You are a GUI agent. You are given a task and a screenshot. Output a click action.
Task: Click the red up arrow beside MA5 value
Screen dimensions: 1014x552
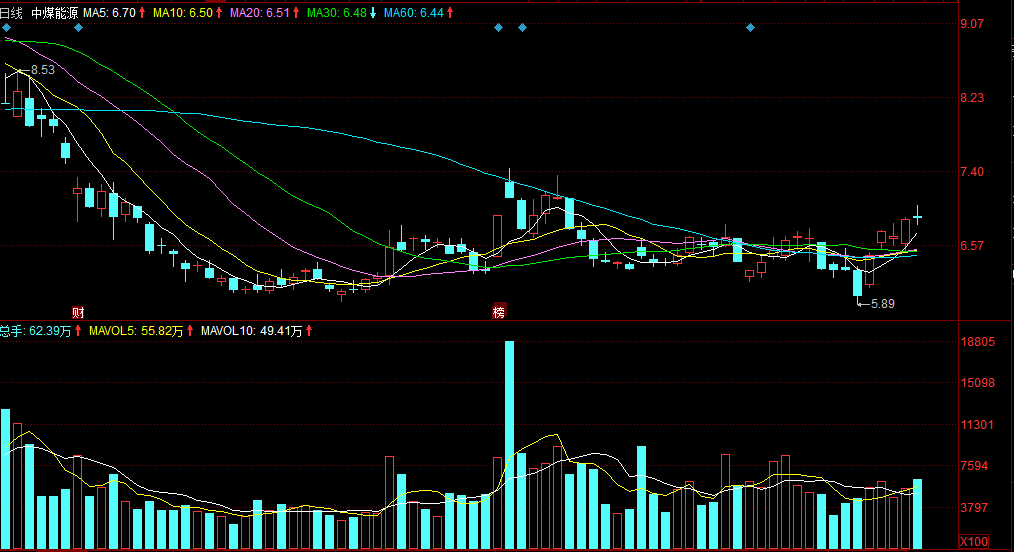[142, 13]
